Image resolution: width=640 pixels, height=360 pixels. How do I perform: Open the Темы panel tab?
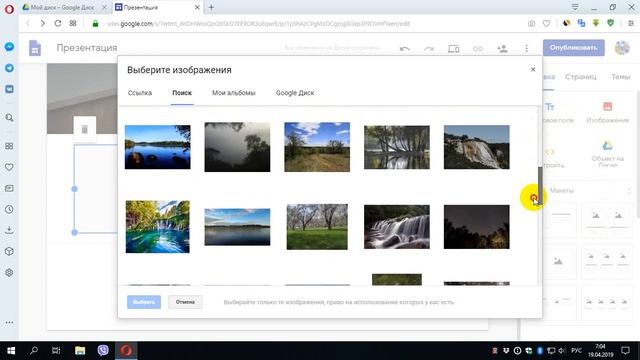pyautogui.click(x=620, y=77)
